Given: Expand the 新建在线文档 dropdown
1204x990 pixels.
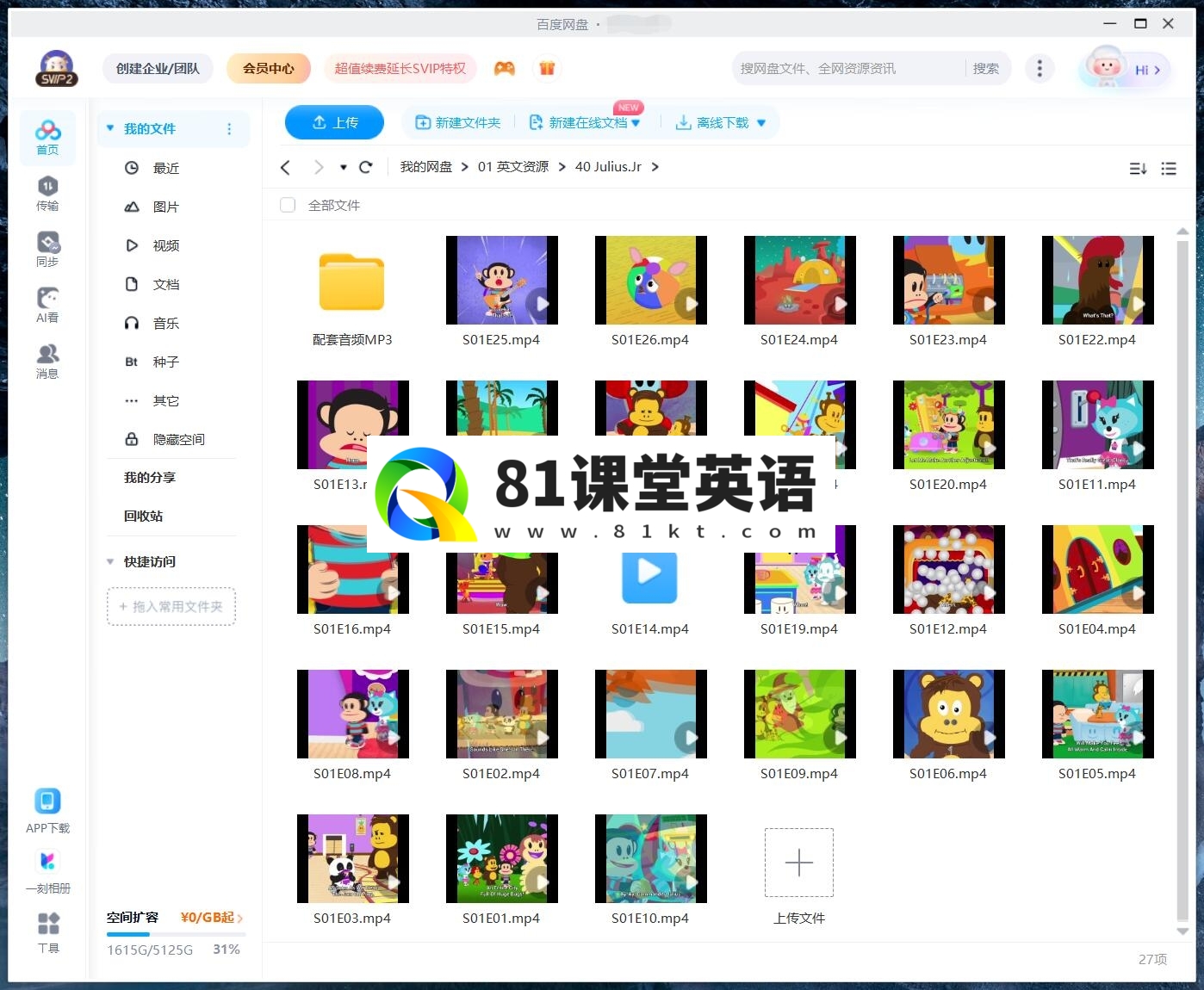Looking at the screenshot, I should tap(636, 123).
